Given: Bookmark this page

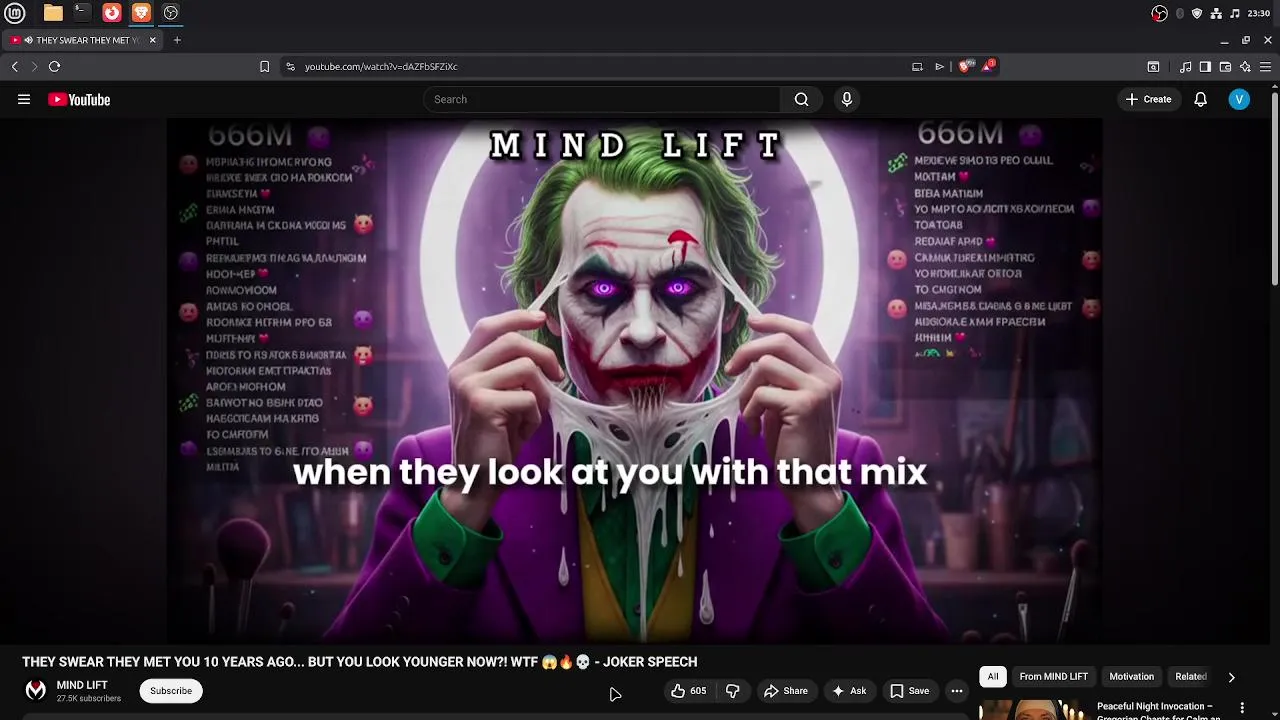Looking at the screenshot, I should point(264,66).
